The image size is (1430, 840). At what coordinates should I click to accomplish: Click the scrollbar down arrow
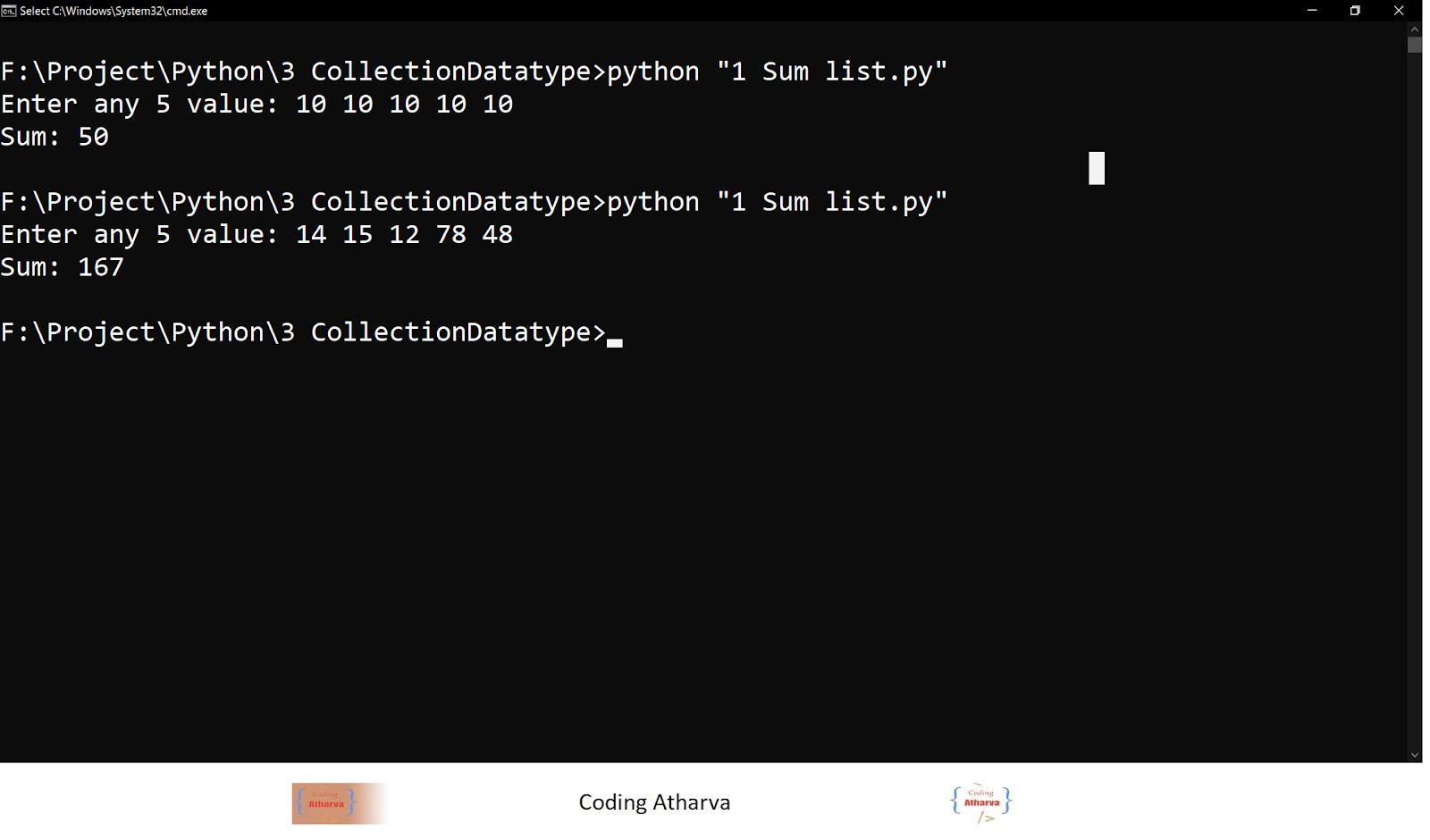1415,753
